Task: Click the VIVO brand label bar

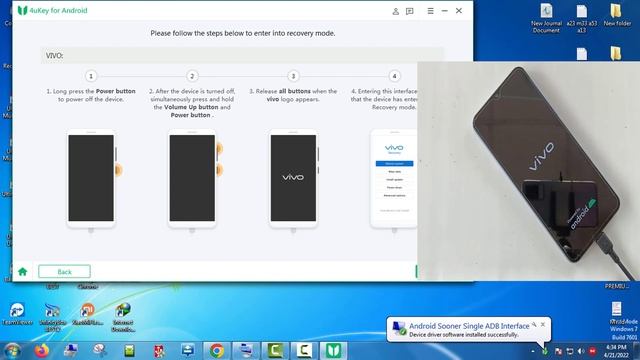Action: click(242, 56)
